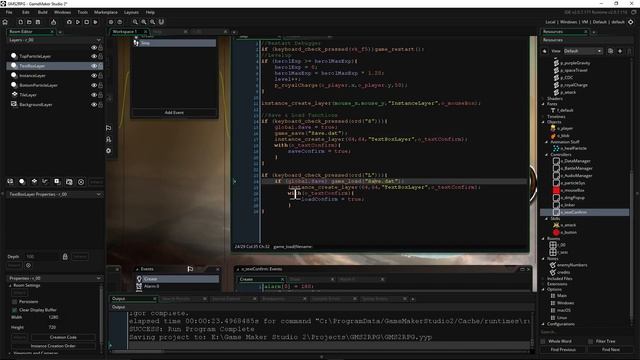The width and height of the screenshot is (640, 360).
Task: Enable the Whole Word search checkbox
Action: pyautogui.click(x=543, y=341)
